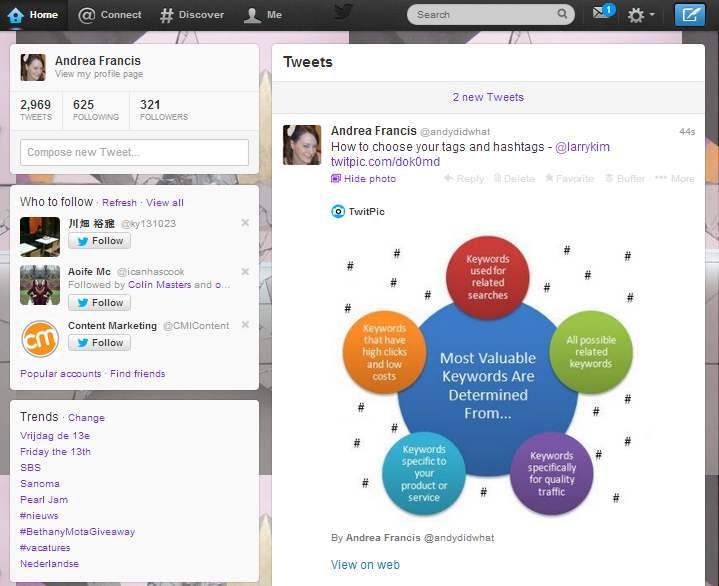Open Andrea Francis profile avatar in sidebar
The image size is (719, 586).
33,67
